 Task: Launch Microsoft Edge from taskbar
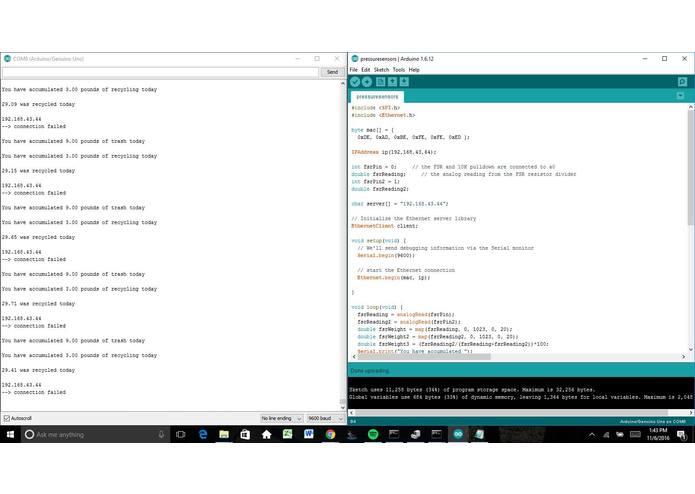tap(203, 435)
